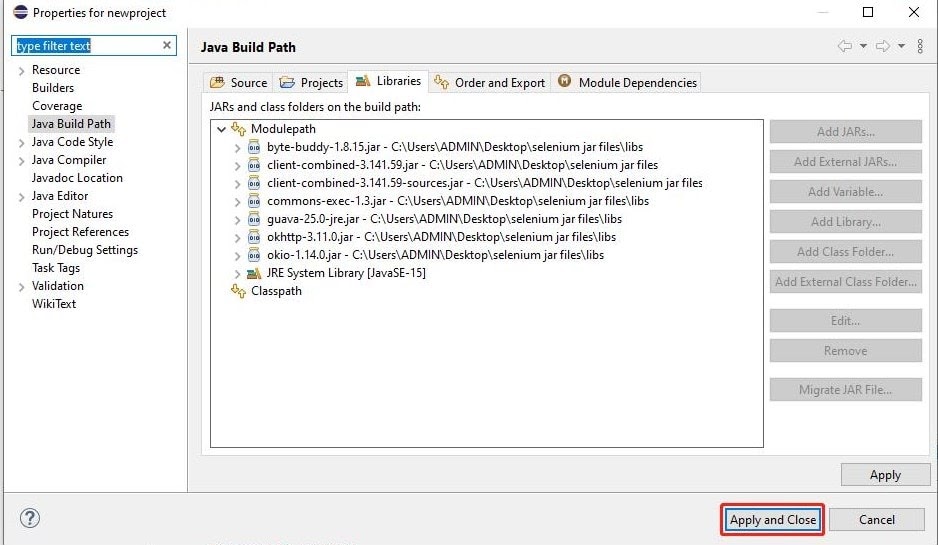Expand the okio-1.14.0.jar entry
938x545 pixels.
pyautogui.click(x=237, y=255)
